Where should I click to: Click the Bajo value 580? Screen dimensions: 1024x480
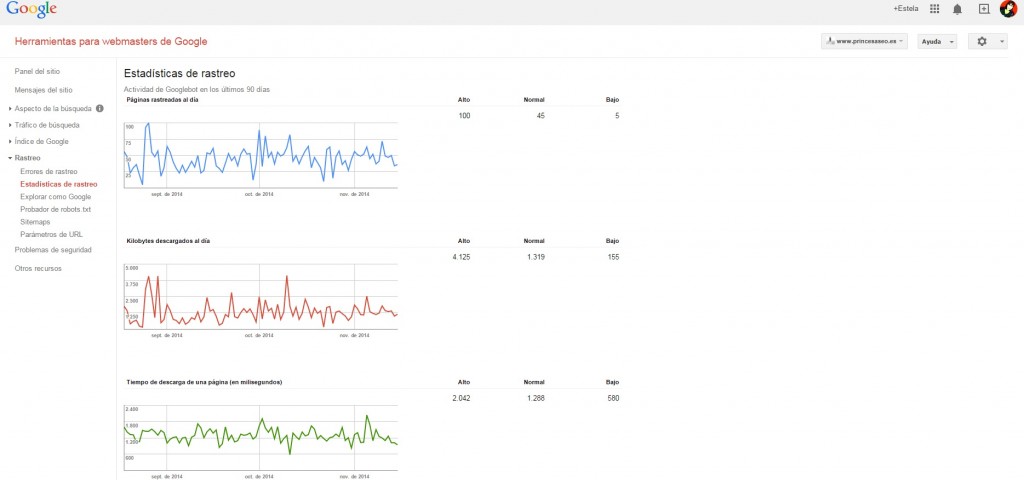(x=613, y=398)
